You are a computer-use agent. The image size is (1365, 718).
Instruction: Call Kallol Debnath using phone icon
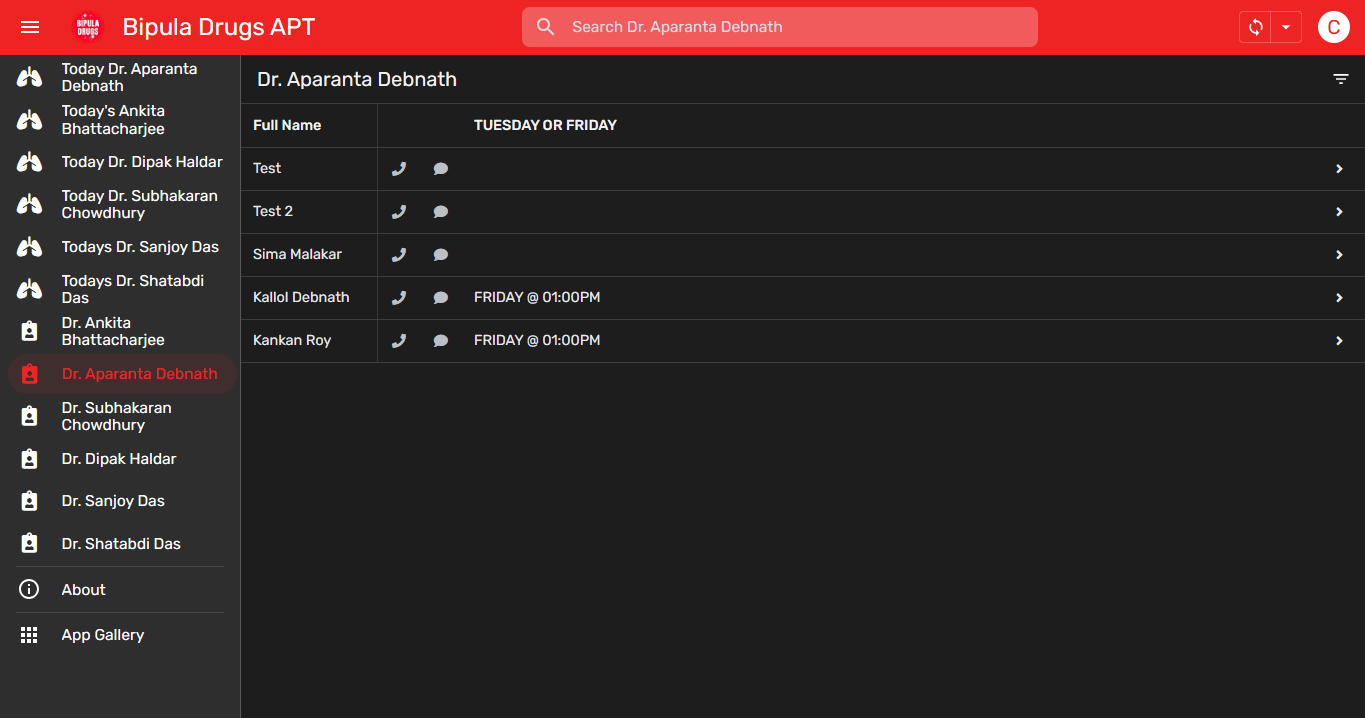coord(399,298)
